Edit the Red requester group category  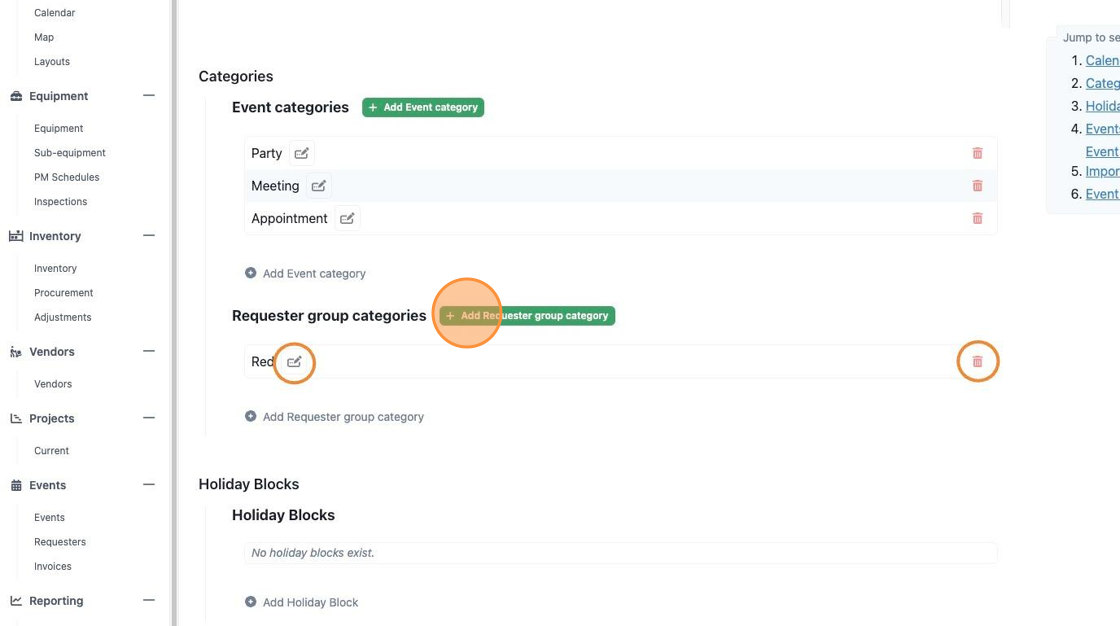click(294, 362)
